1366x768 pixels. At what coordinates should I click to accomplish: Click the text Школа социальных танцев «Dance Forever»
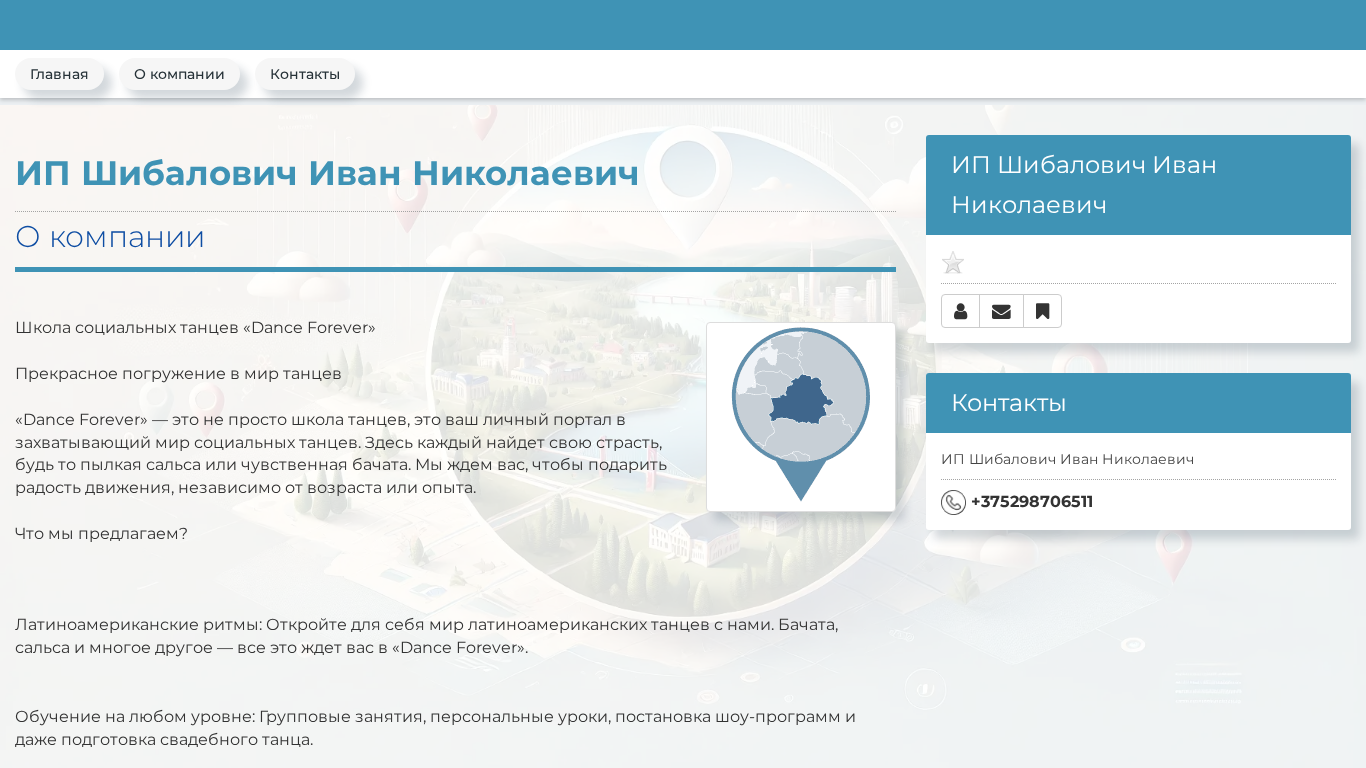(x=195, y=327)
